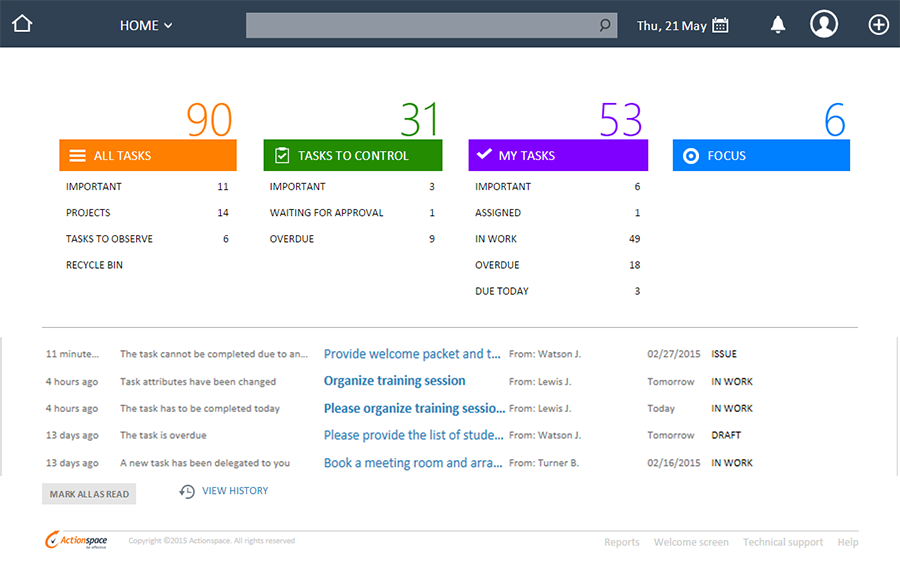This screenshot has height=571, width=900.
Task: Open the Tasks to Control green tile
Action: click(352, 156)
